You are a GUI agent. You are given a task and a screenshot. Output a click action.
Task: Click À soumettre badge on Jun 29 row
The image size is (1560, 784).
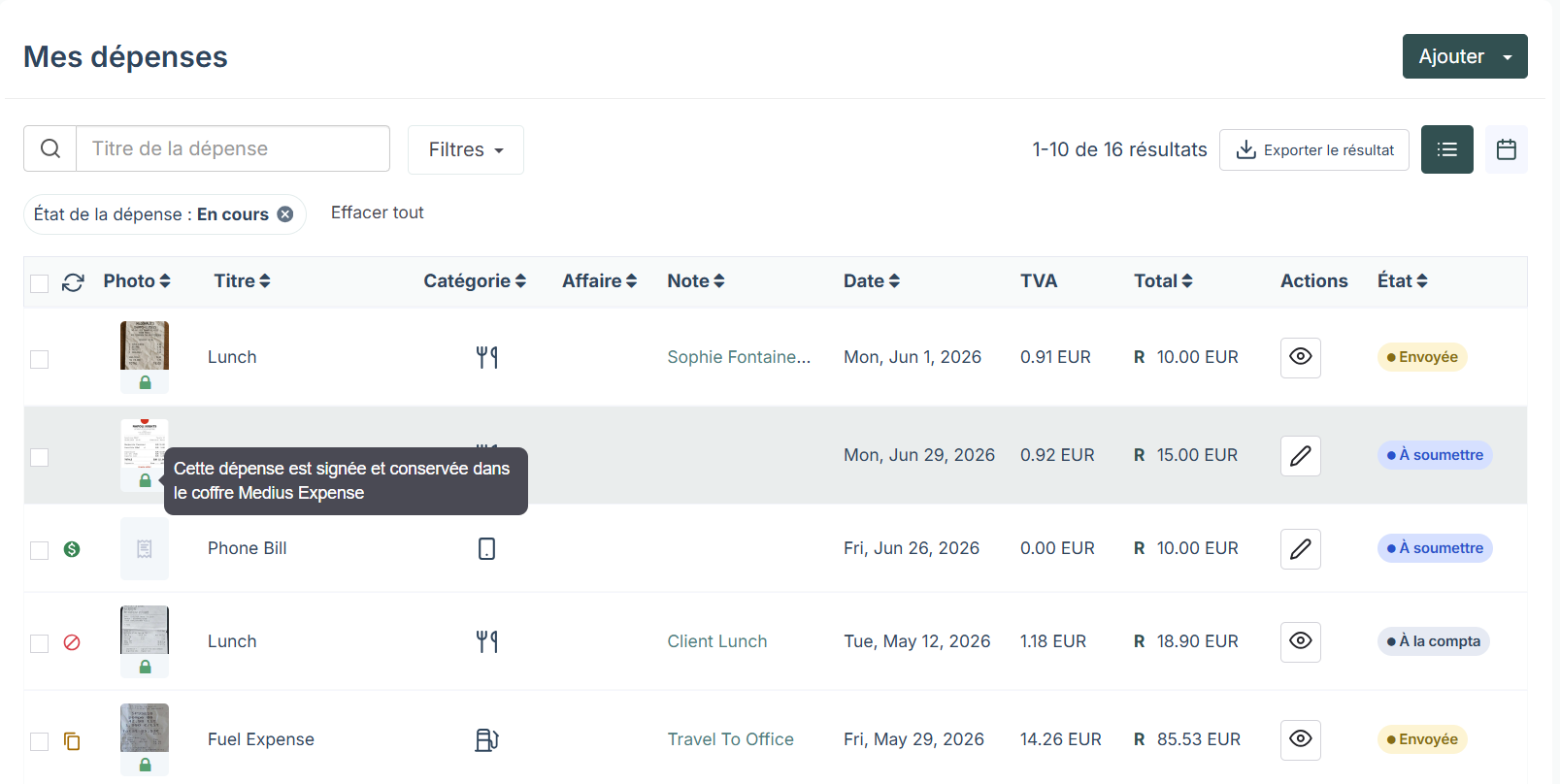click(1435, 455)
